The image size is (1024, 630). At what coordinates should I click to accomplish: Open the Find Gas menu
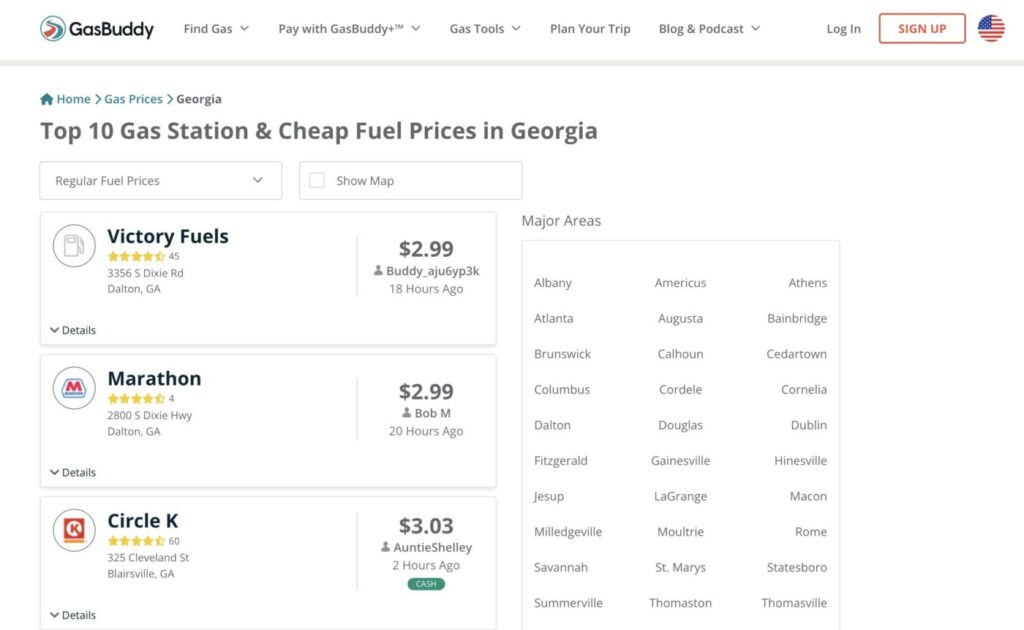point(216,29)
